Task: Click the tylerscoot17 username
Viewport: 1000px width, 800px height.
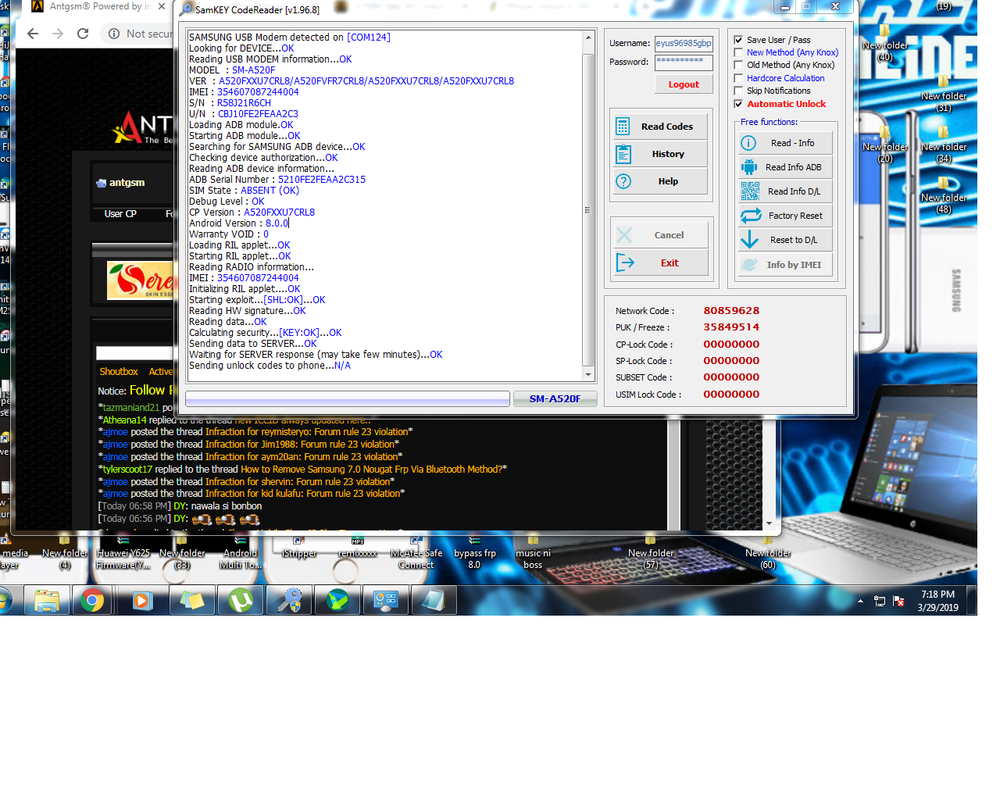Action: [x=128, y=469]
